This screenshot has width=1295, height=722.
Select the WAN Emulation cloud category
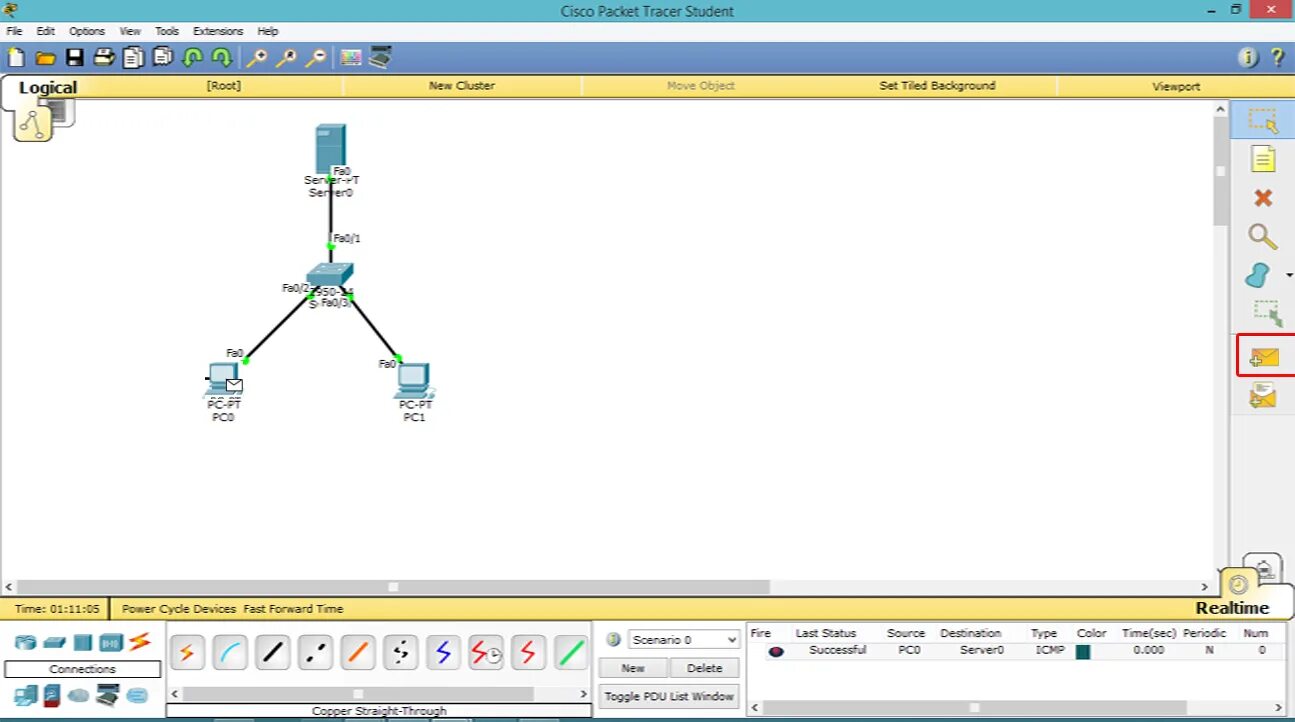78,695
